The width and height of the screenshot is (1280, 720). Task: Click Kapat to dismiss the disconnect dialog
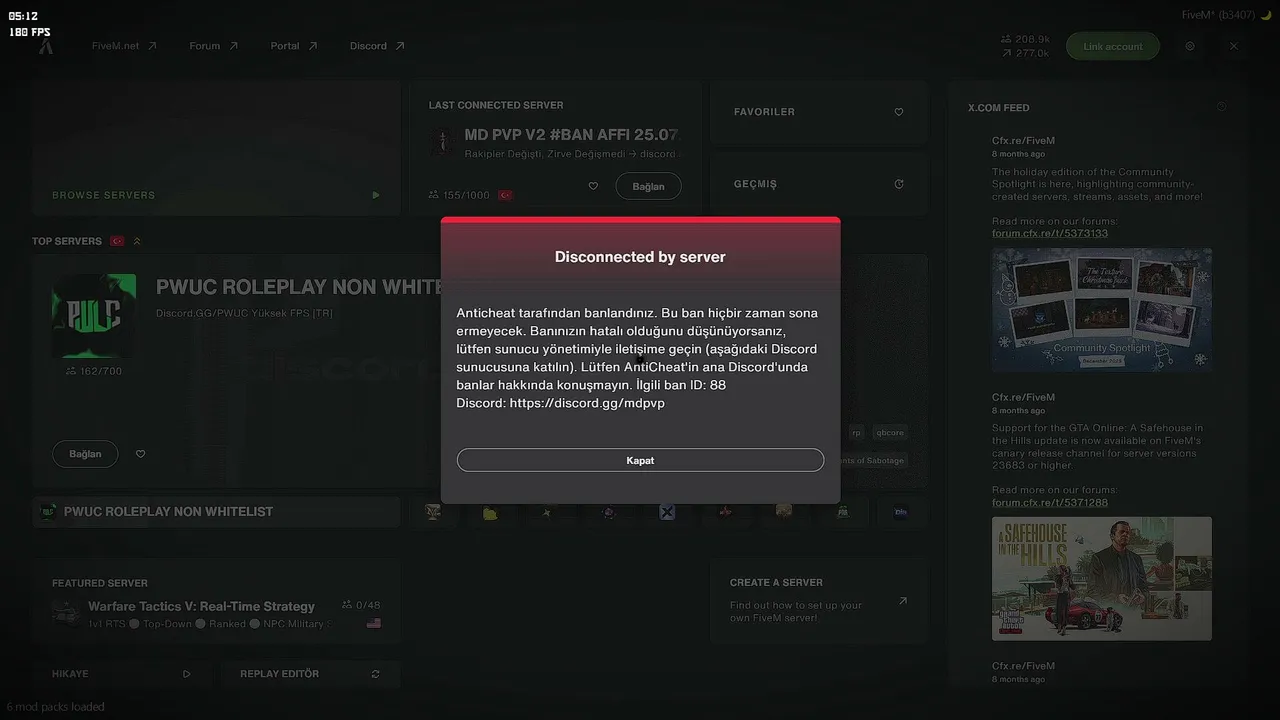(640, 460)
